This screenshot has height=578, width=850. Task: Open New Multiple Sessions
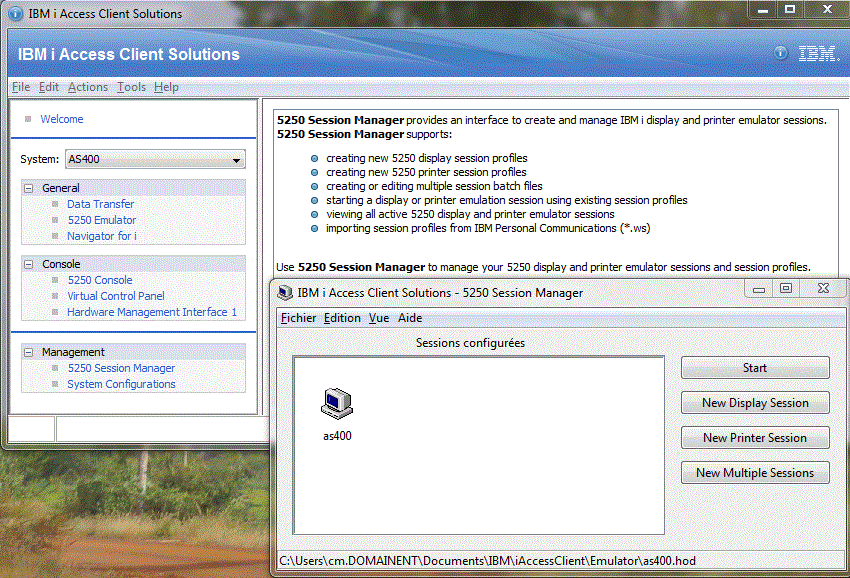755,472
